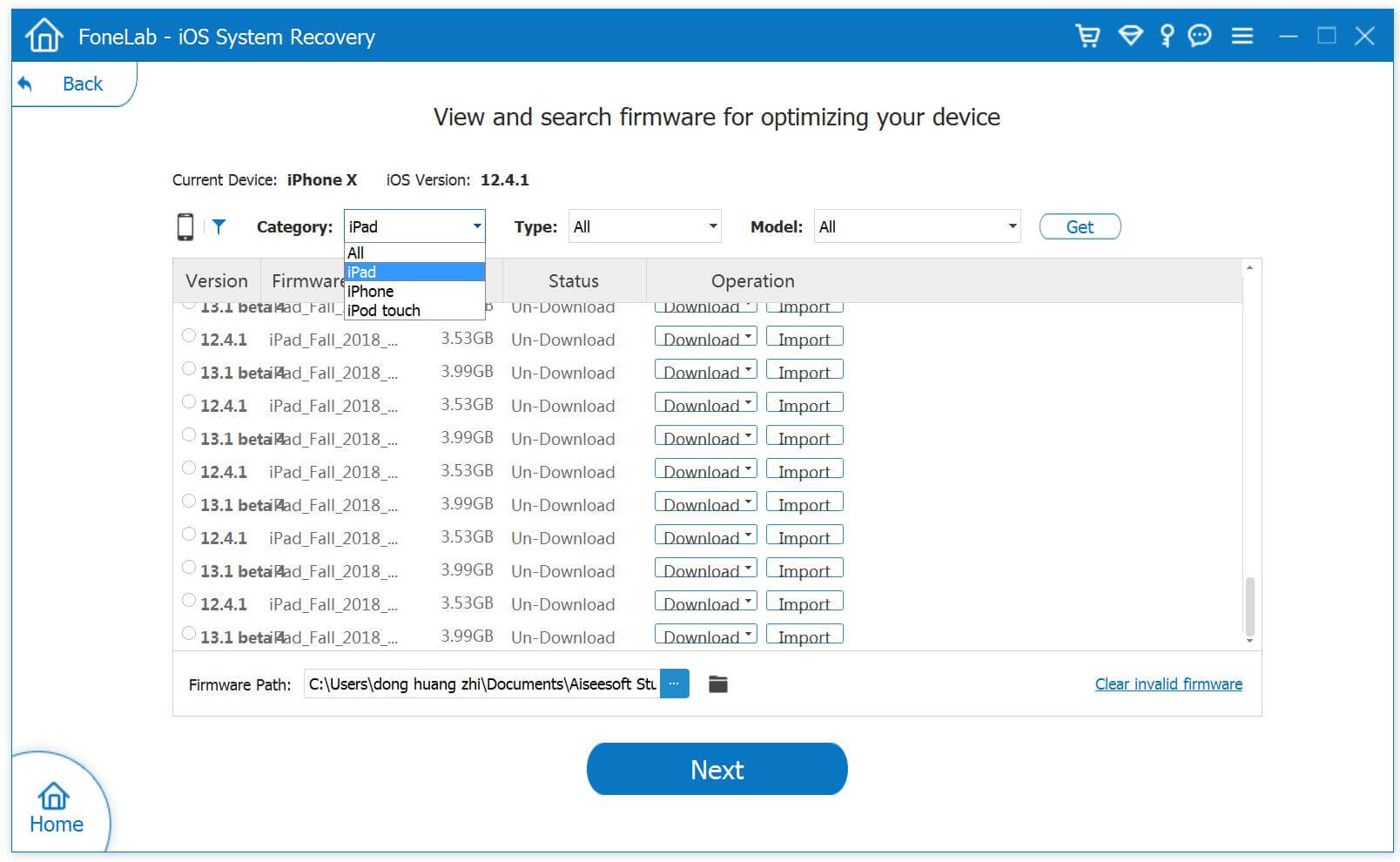Click the Get button
The width and height of the screenshot is (1400, 862).
1080,226
